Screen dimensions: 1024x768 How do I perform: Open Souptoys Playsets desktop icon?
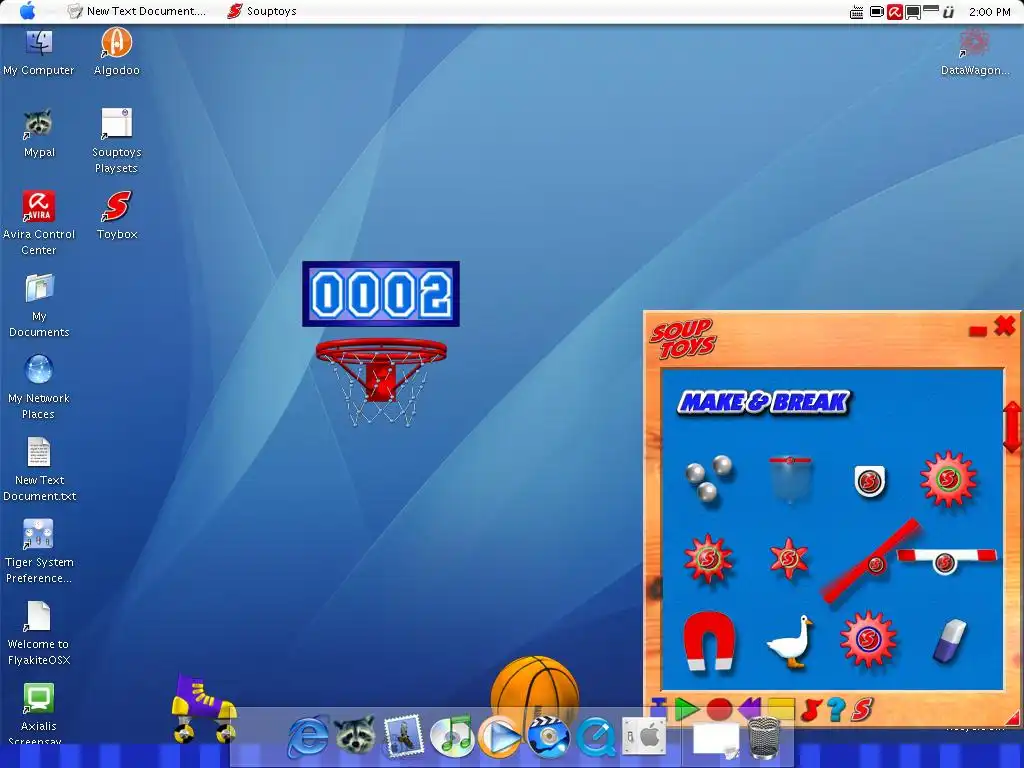pyautogui.click(x=116, y=140)
